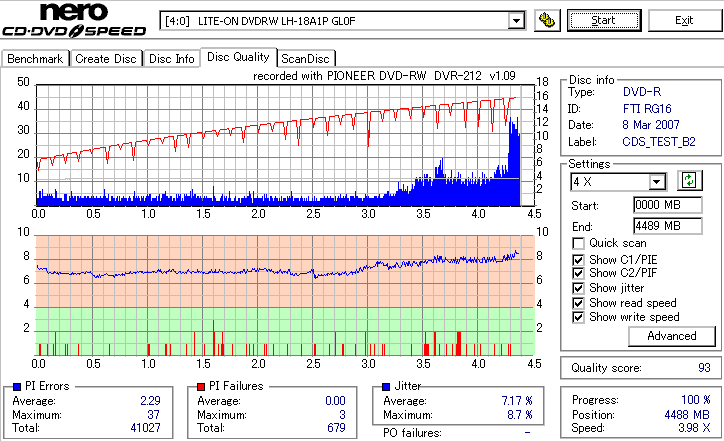Screen dimensions: 724x441
Task: Disable Show read speed checkbox
Action: point(578,303)
